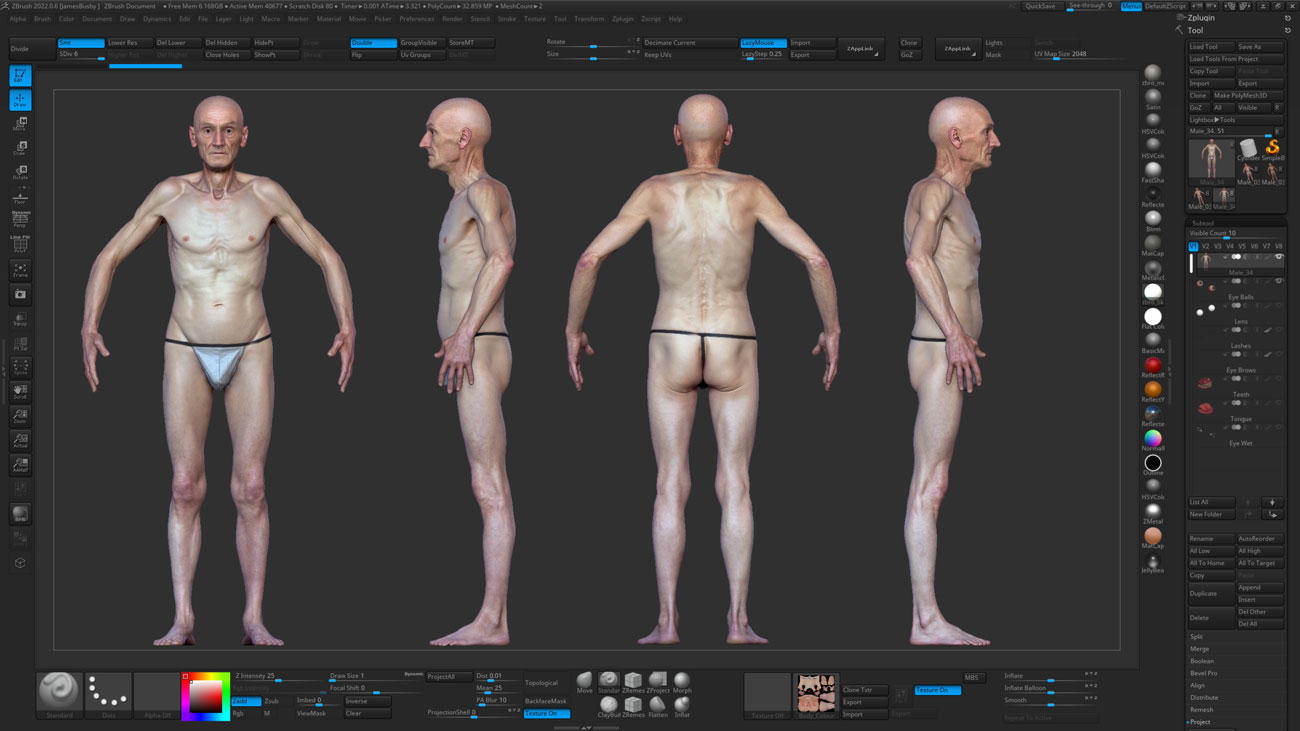The image size is (1300, 731).
Task: Click the ZRemesher brush icon
Action: (633, 680)
